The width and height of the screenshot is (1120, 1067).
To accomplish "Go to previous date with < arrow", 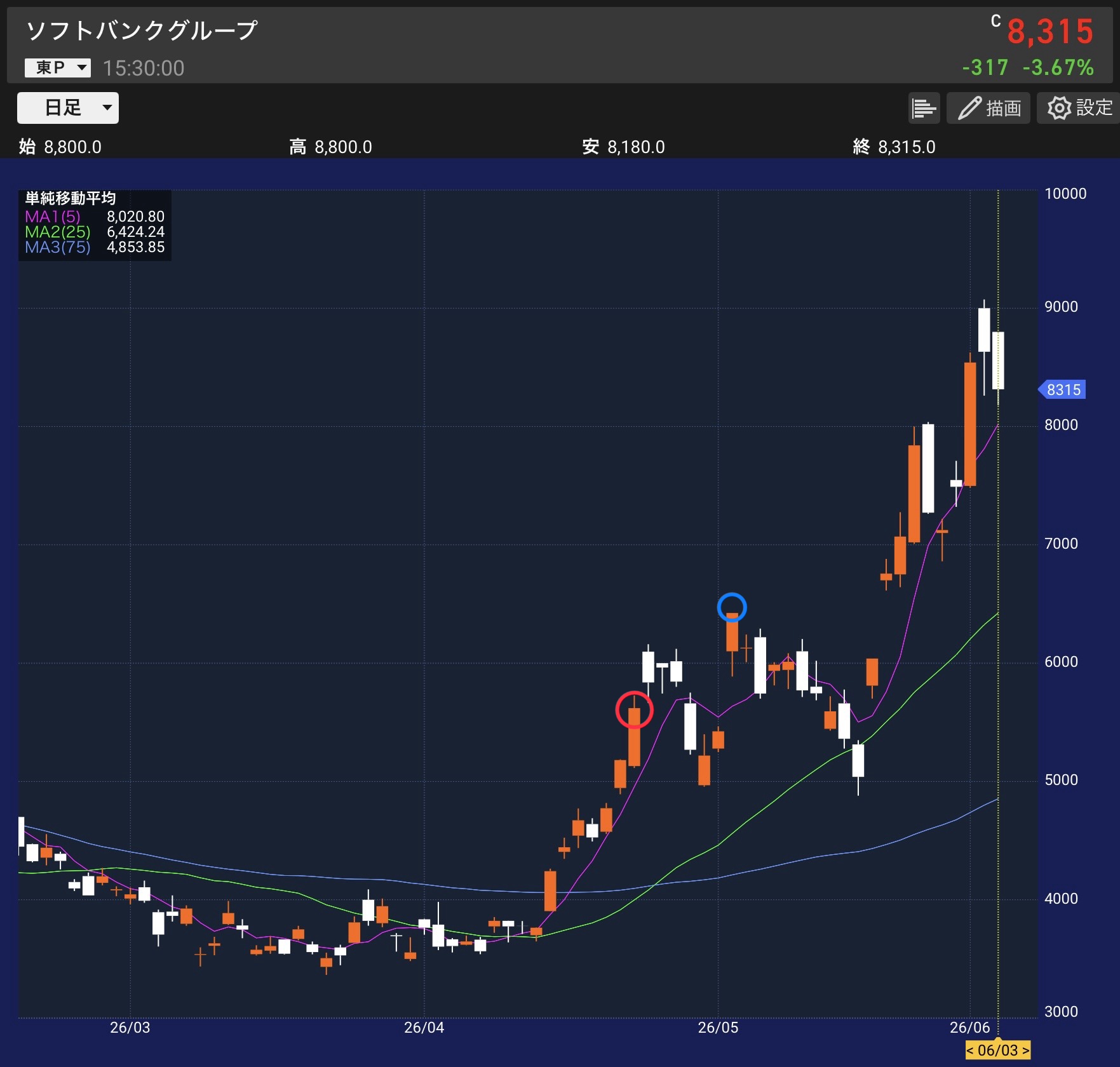I will click(x=970, y=1050).
